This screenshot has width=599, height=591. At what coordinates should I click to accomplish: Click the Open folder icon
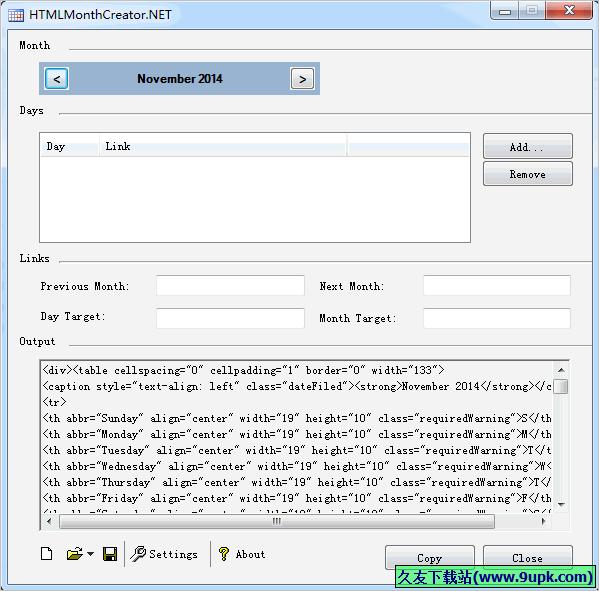pos(74,554)
